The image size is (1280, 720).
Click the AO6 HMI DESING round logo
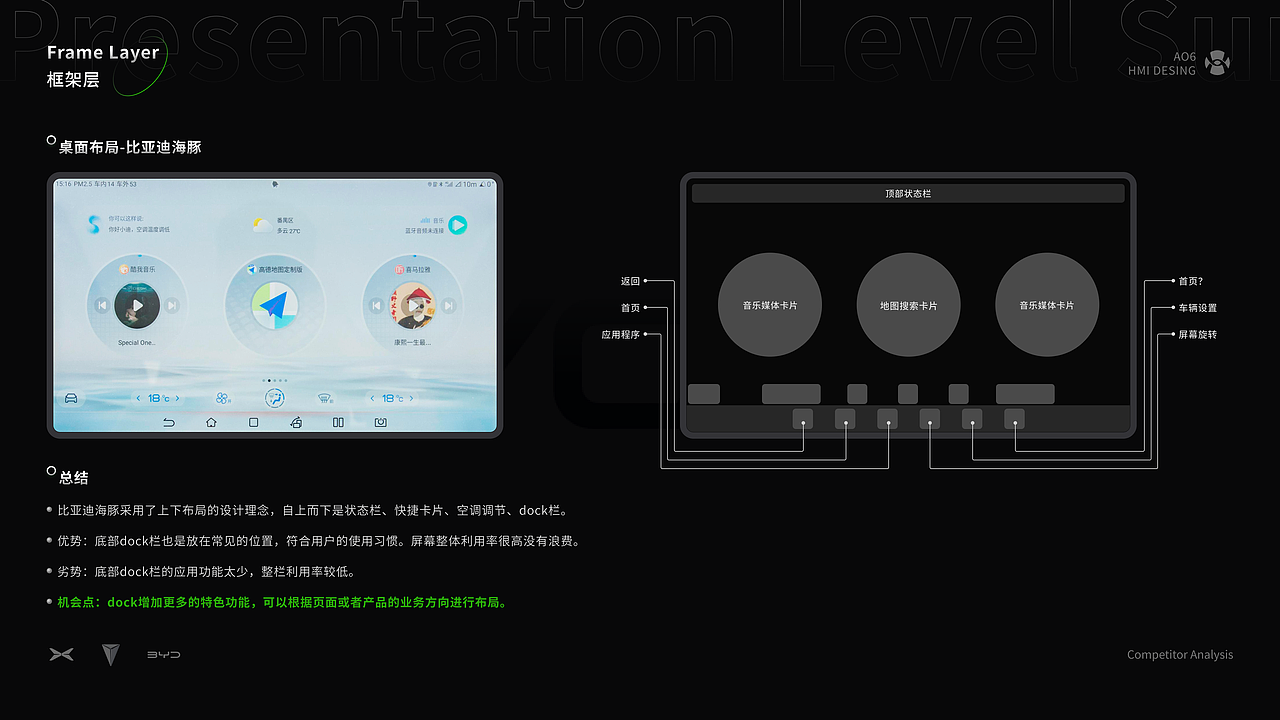[1217, 63]
